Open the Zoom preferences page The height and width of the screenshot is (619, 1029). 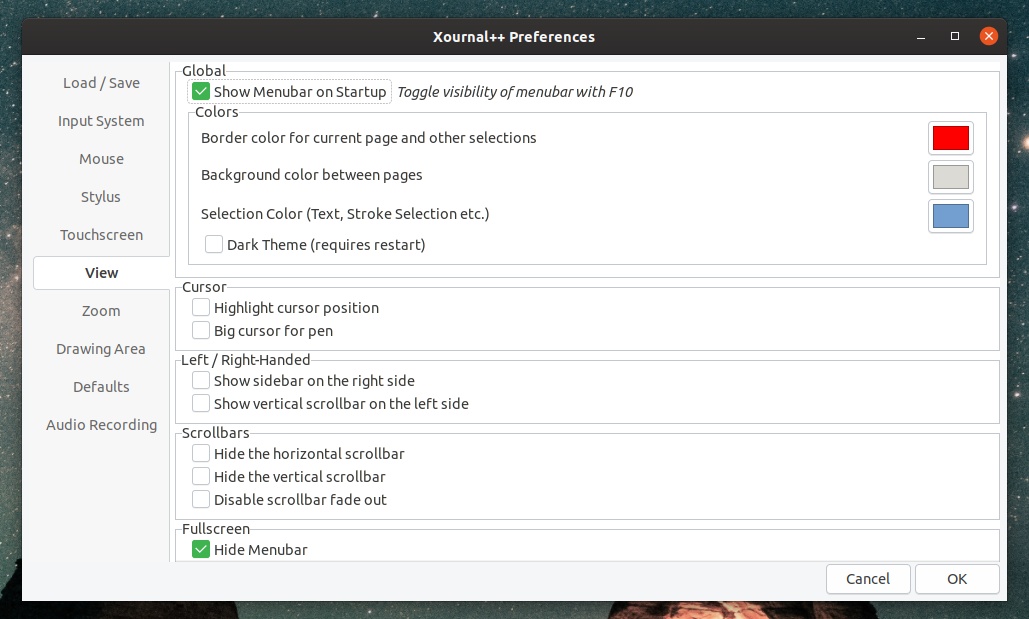click(101, 310)
